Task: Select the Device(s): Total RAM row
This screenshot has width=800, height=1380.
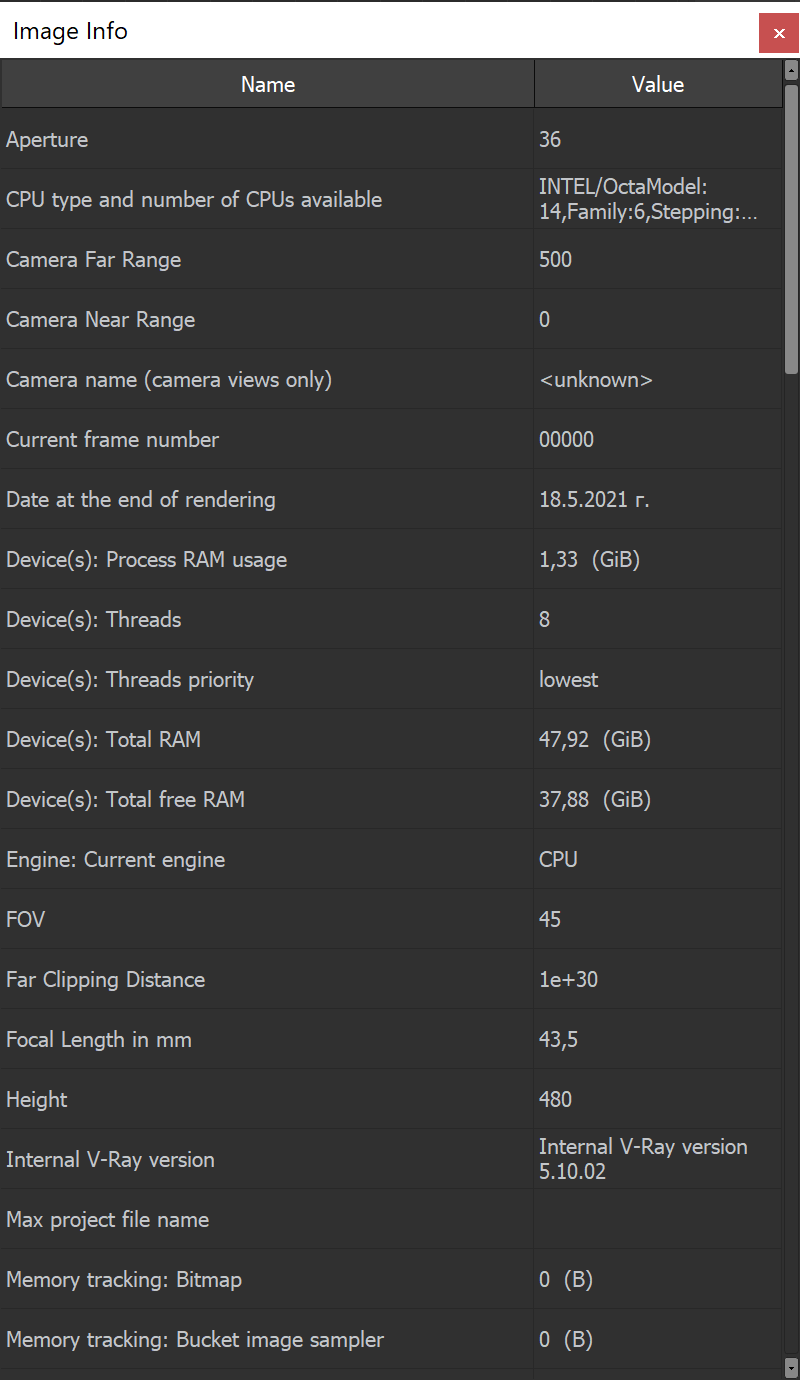Action: (267, 739)
